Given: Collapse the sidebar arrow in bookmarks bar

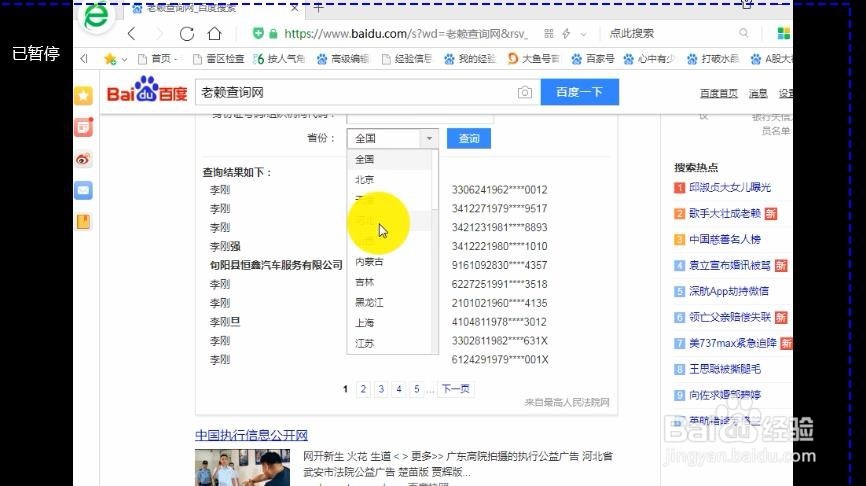Looking at the screenshot, I should [x=84, y=59].
